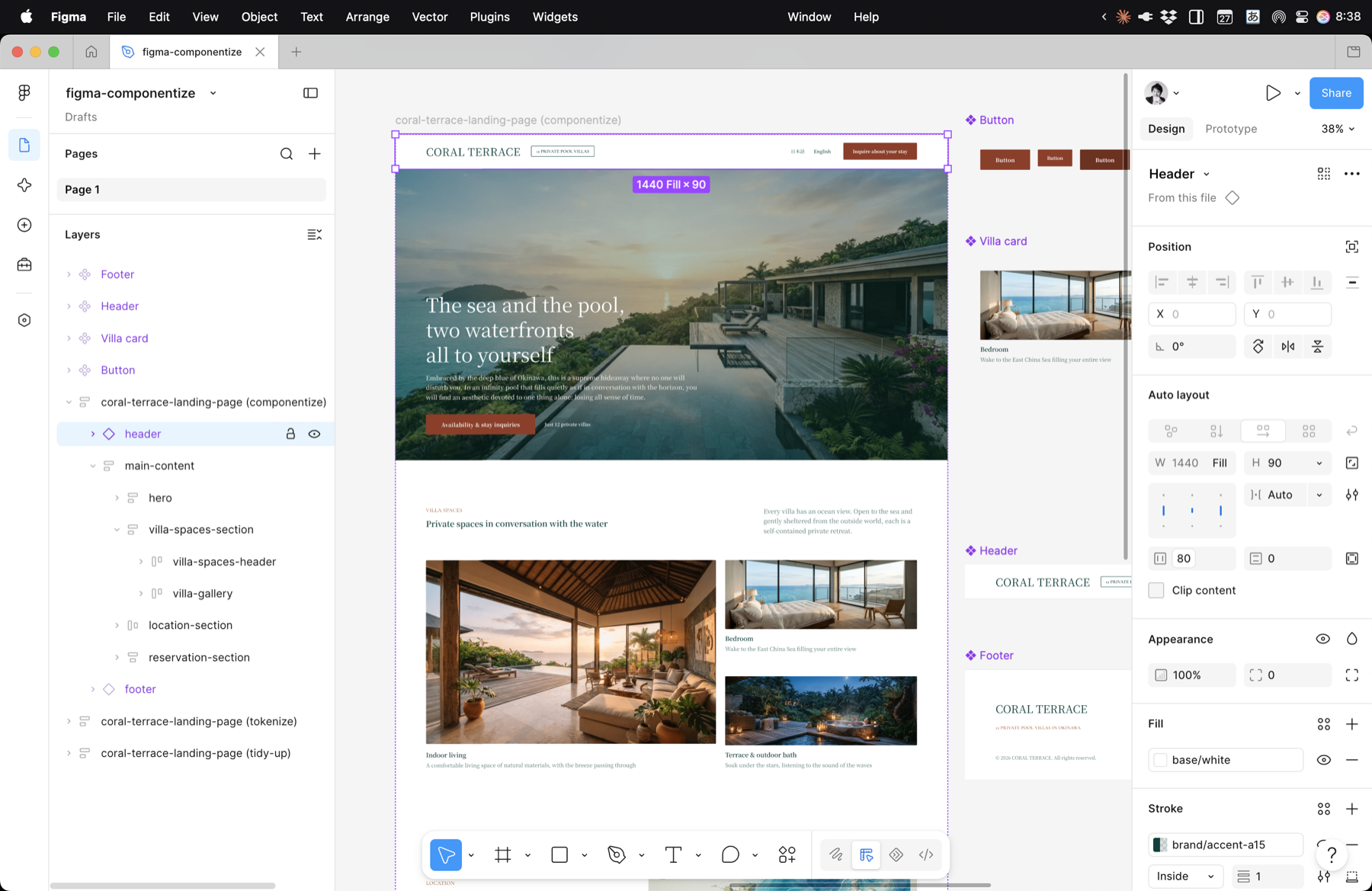The height and width of the screenshot is (891, 1372).
Task: Select Page 1 in Pages list
Action: (x=191, y=190)
